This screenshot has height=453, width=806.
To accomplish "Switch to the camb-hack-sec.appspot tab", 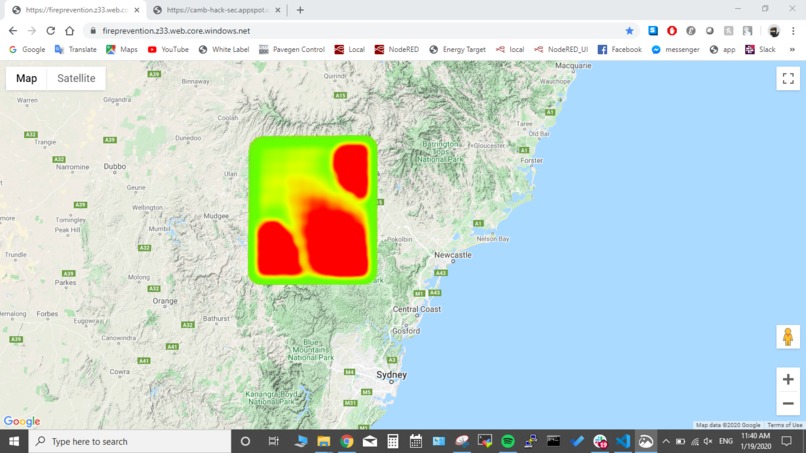I will (216, 10).
